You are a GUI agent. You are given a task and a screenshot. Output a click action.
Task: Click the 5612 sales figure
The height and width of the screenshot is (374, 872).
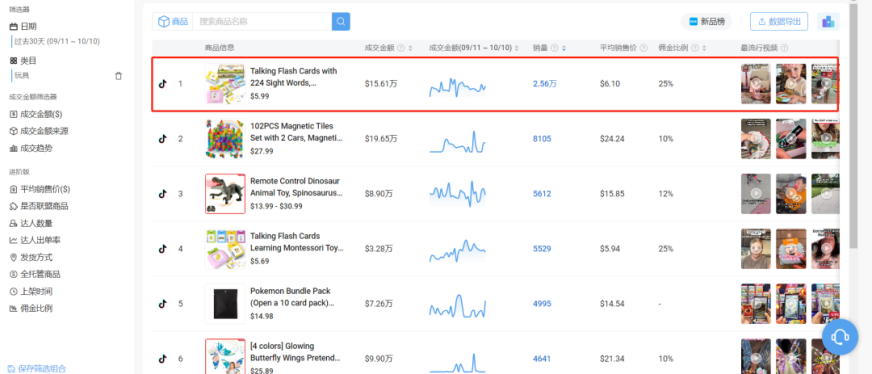click(x=542, y=194)
